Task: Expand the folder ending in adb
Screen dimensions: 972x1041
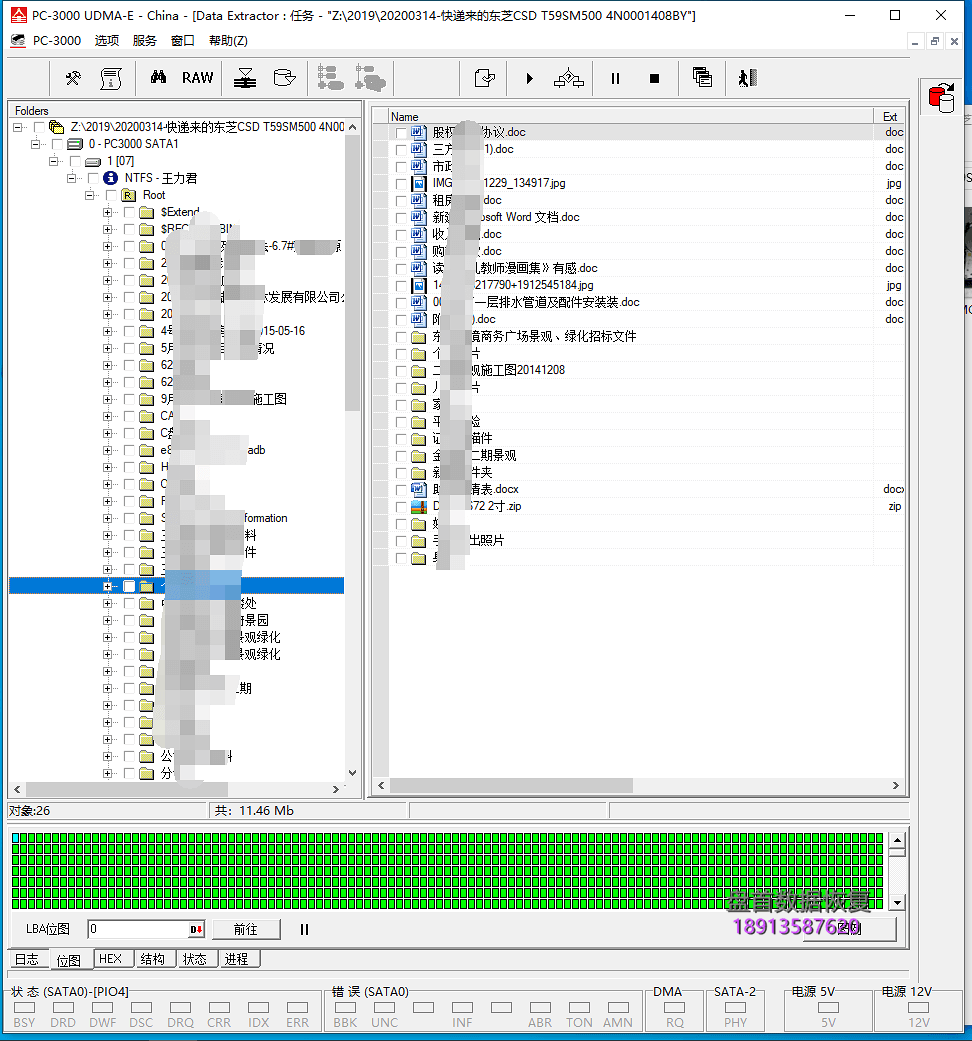Action: point(107,450)
